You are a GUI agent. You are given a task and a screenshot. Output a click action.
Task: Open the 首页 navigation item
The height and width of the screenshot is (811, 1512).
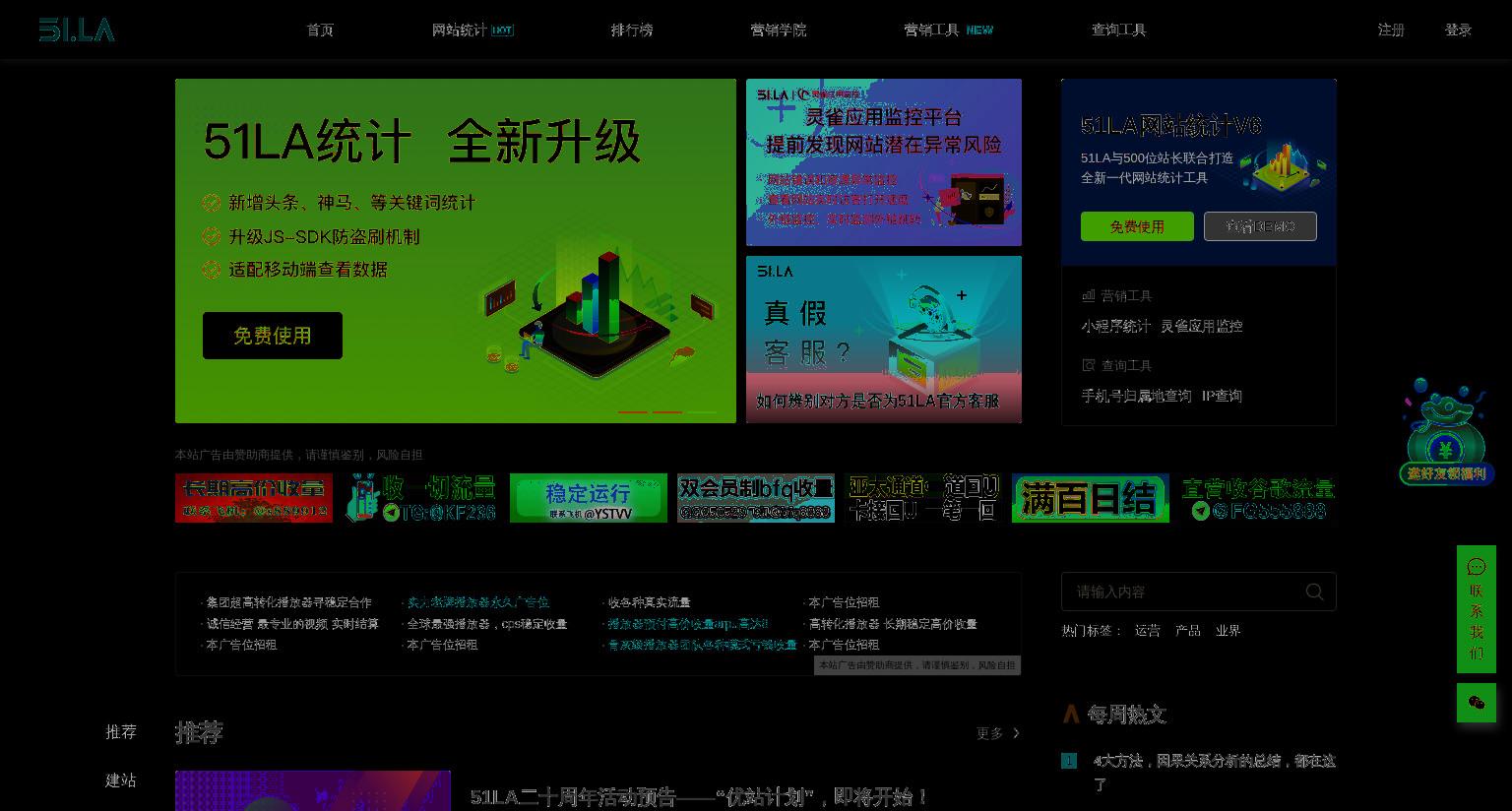tap(320, 30)
